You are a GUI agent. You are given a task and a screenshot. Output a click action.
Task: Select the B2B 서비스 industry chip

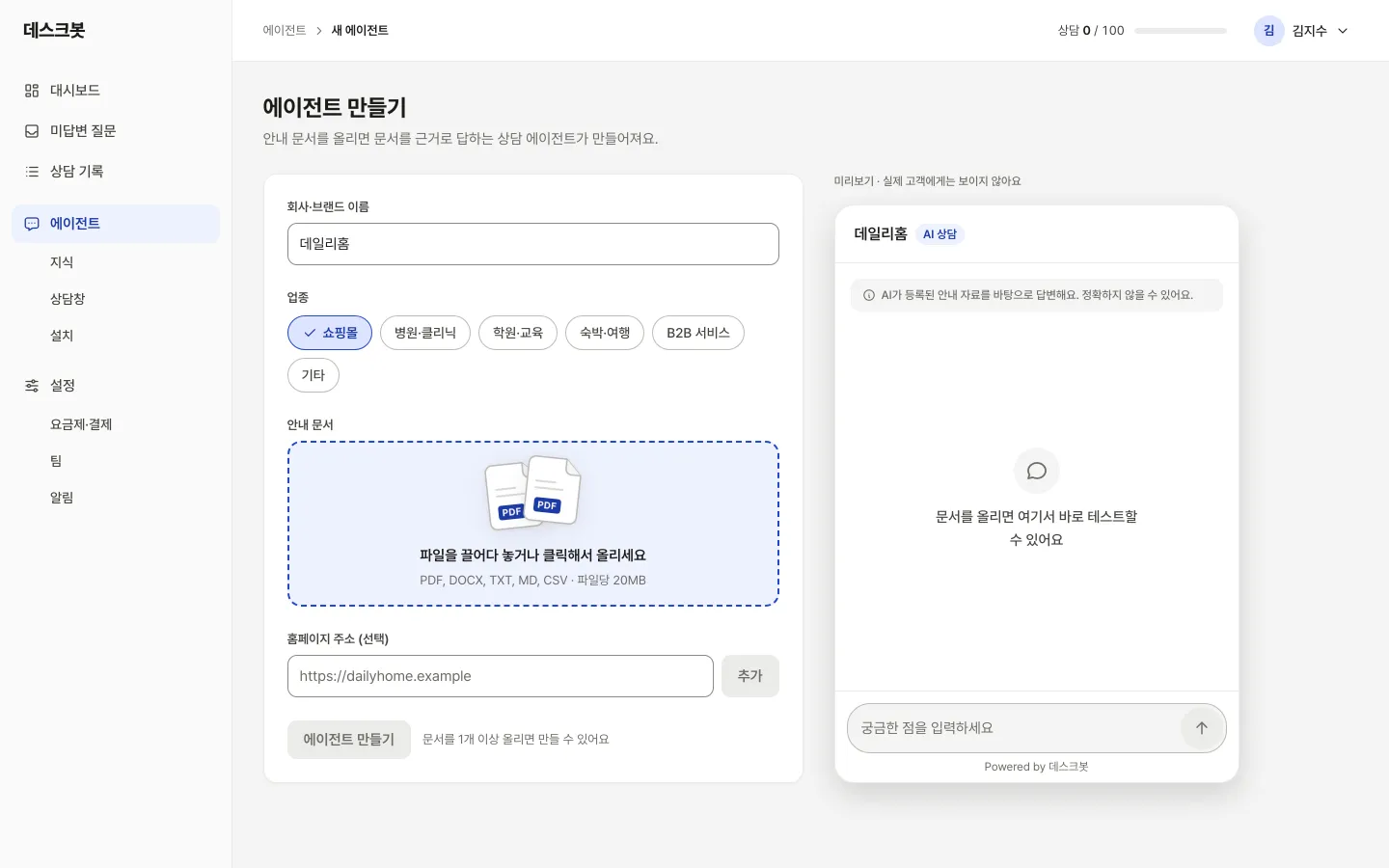pyautogui.click(x=698, y=333)
